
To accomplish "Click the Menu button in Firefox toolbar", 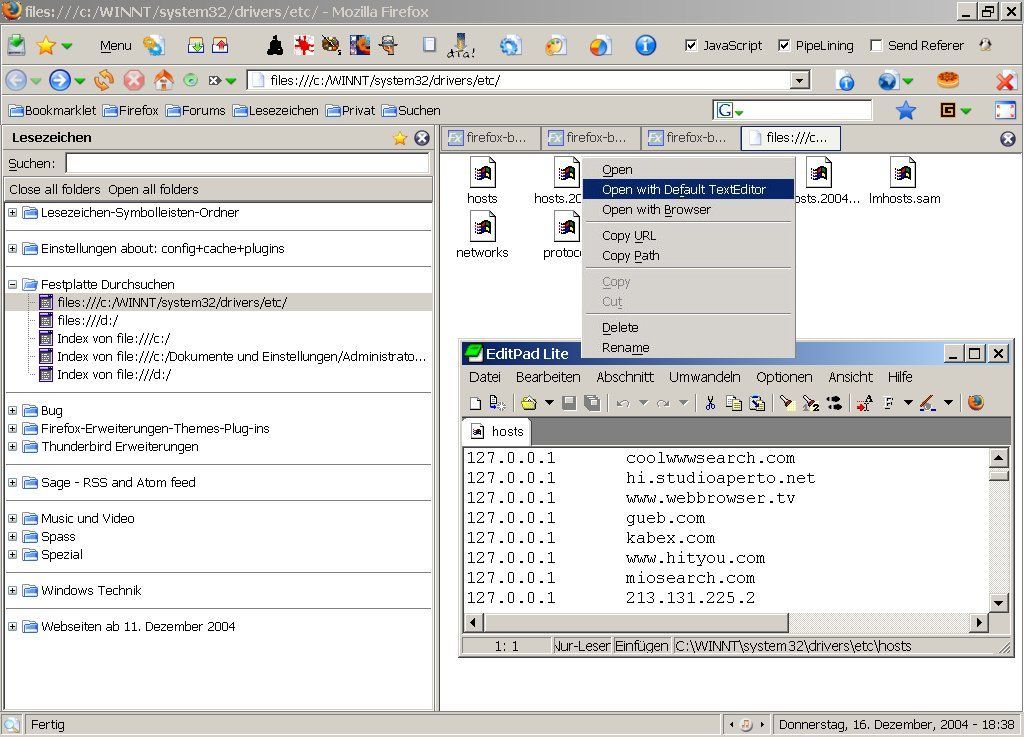I will (x=116, y=45).
